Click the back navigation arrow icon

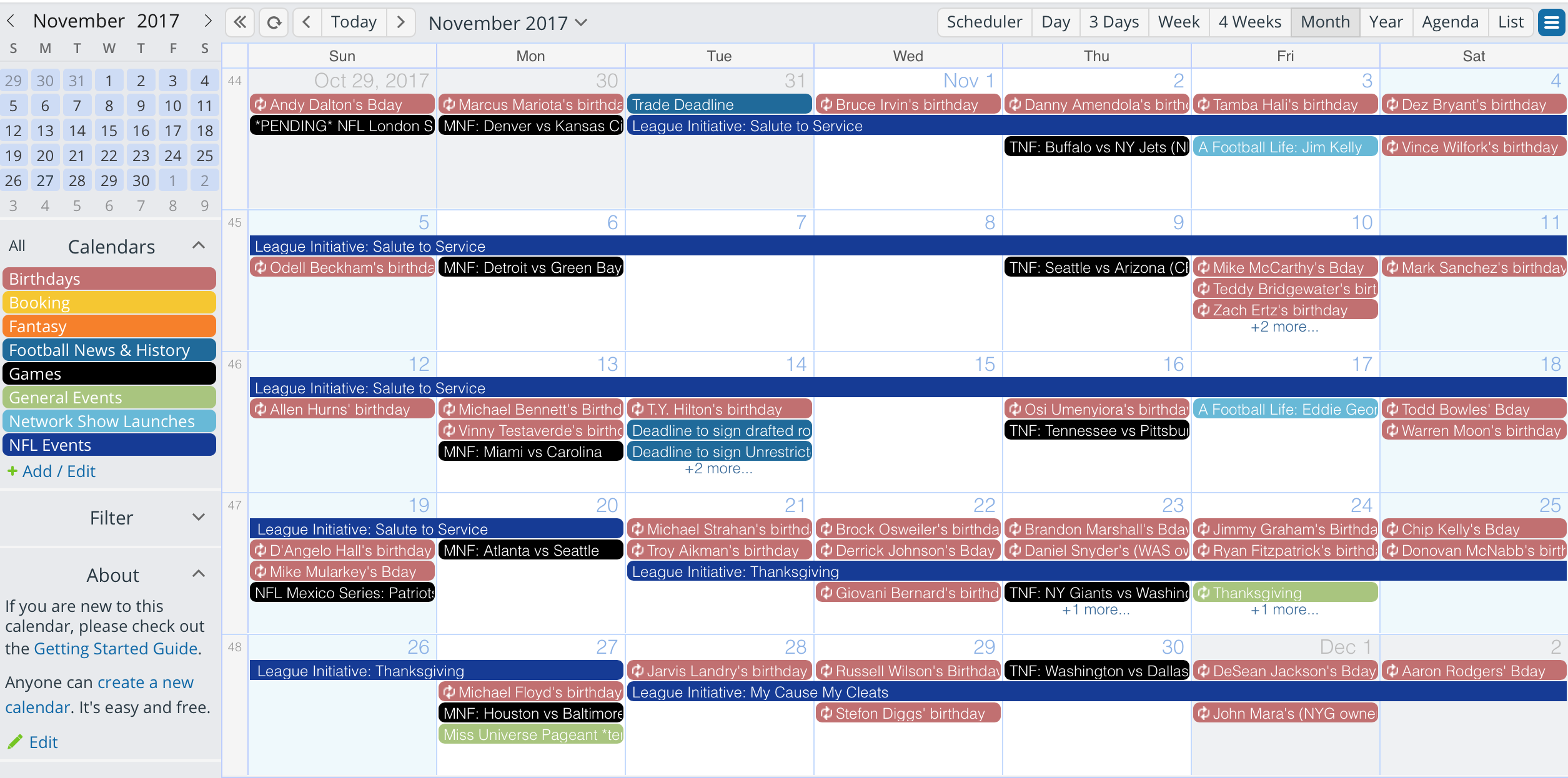[307, 22]
